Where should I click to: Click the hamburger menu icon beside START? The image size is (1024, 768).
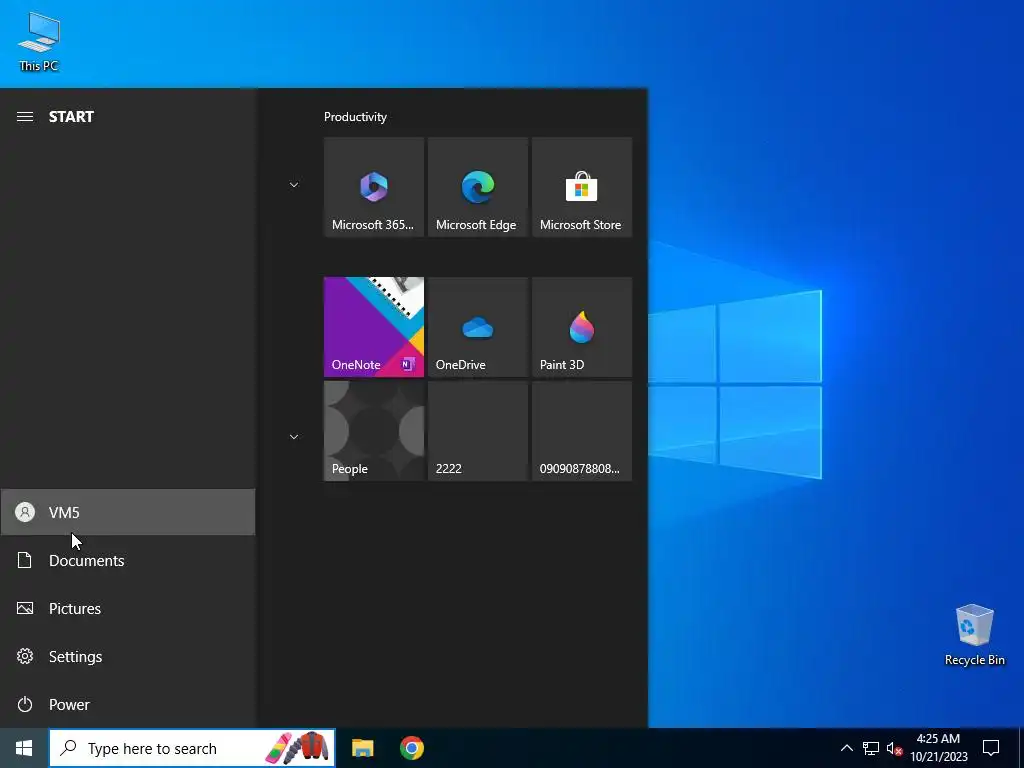point(25,117)
